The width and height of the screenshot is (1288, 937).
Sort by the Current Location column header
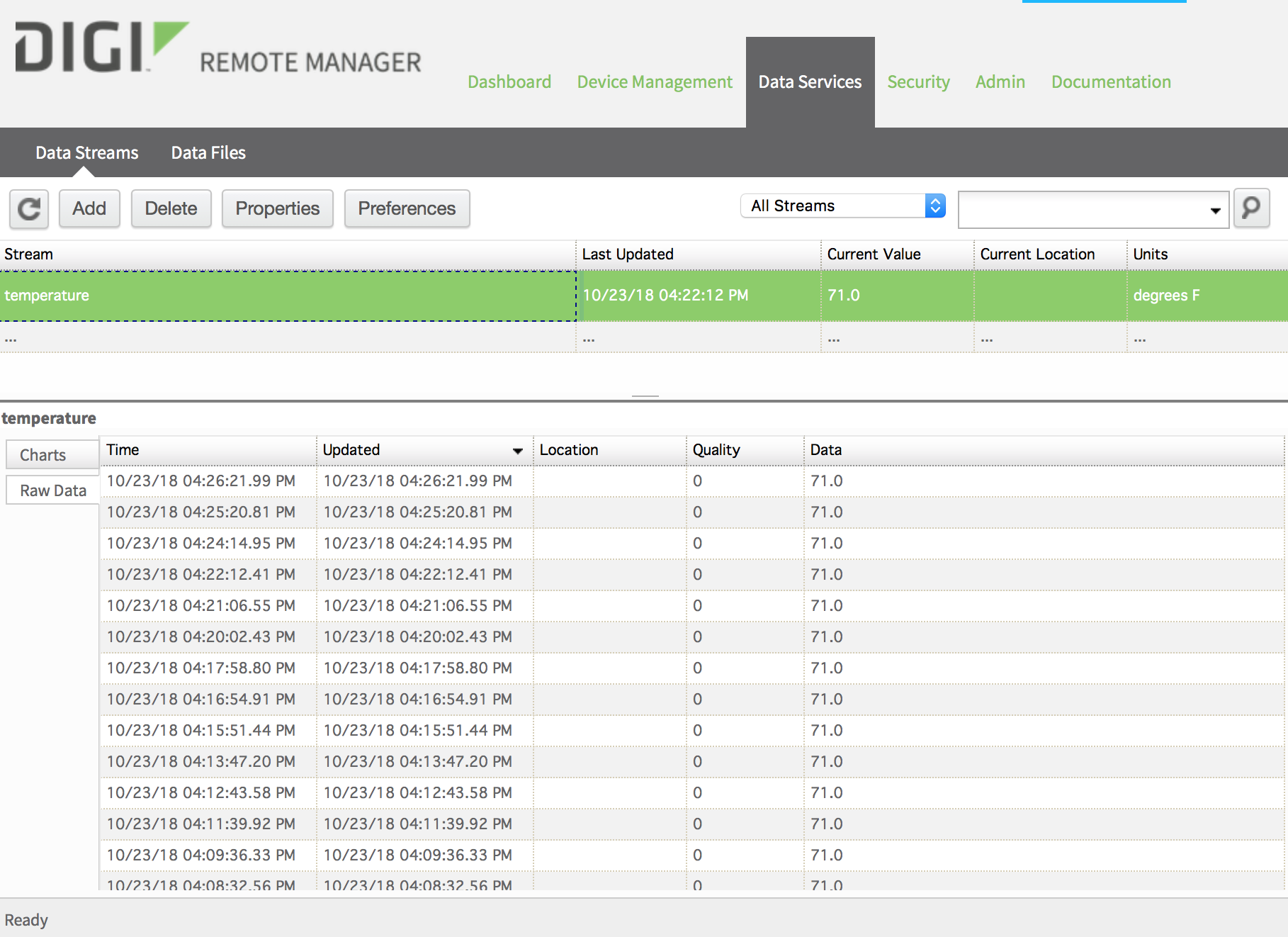pyautogui.click(x=1051, y=254)
